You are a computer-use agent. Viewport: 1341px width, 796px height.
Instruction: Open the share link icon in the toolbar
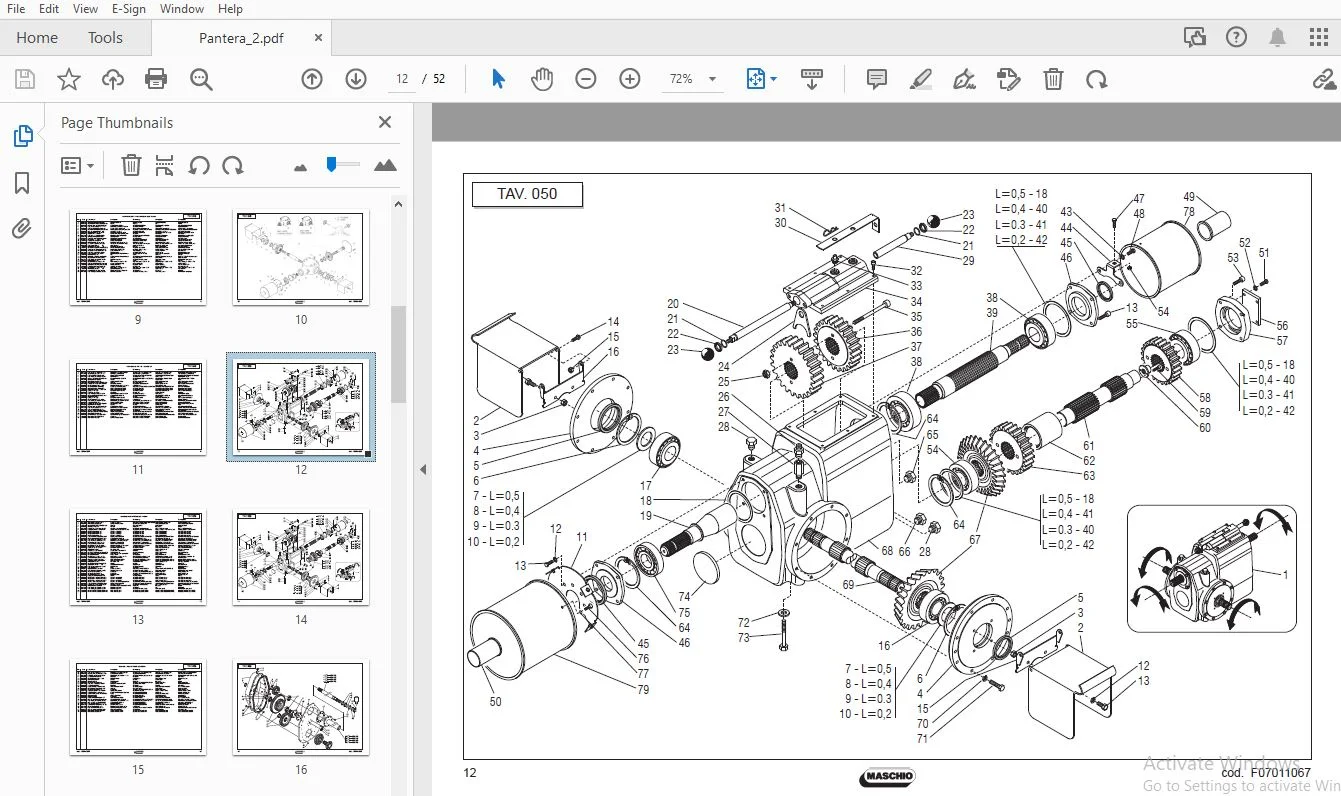tap(1323, 79)
